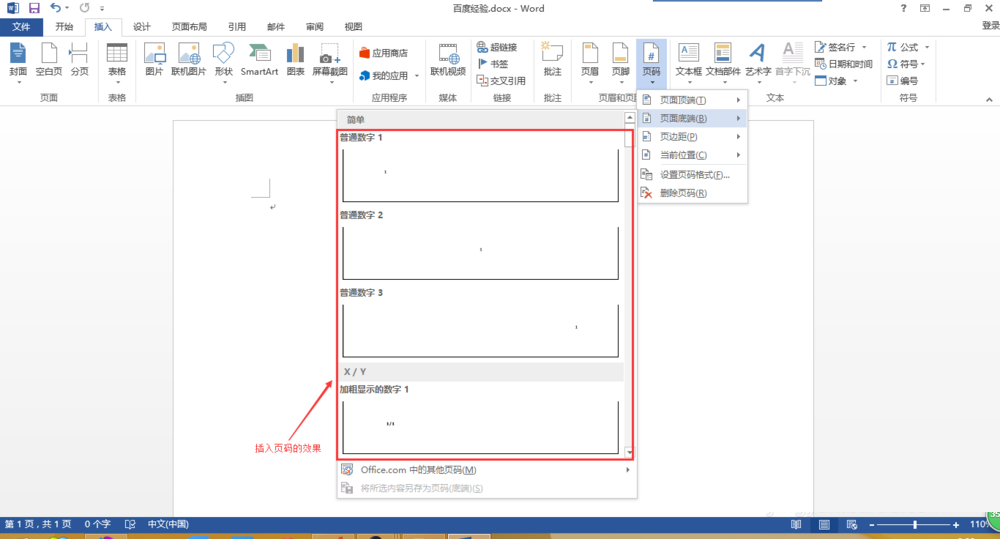Zoom in with the plus button
The width and height of the screenshot is (1000, 539).
pyautogui.click(x=956, y=525)
